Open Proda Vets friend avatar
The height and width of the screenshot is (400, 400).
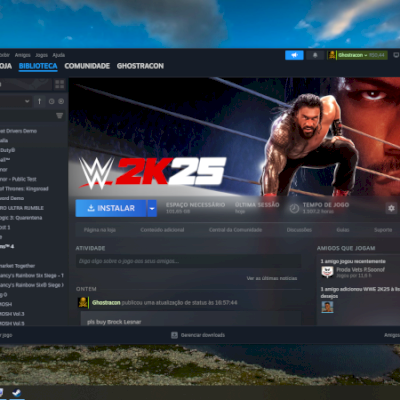point(327,272)
